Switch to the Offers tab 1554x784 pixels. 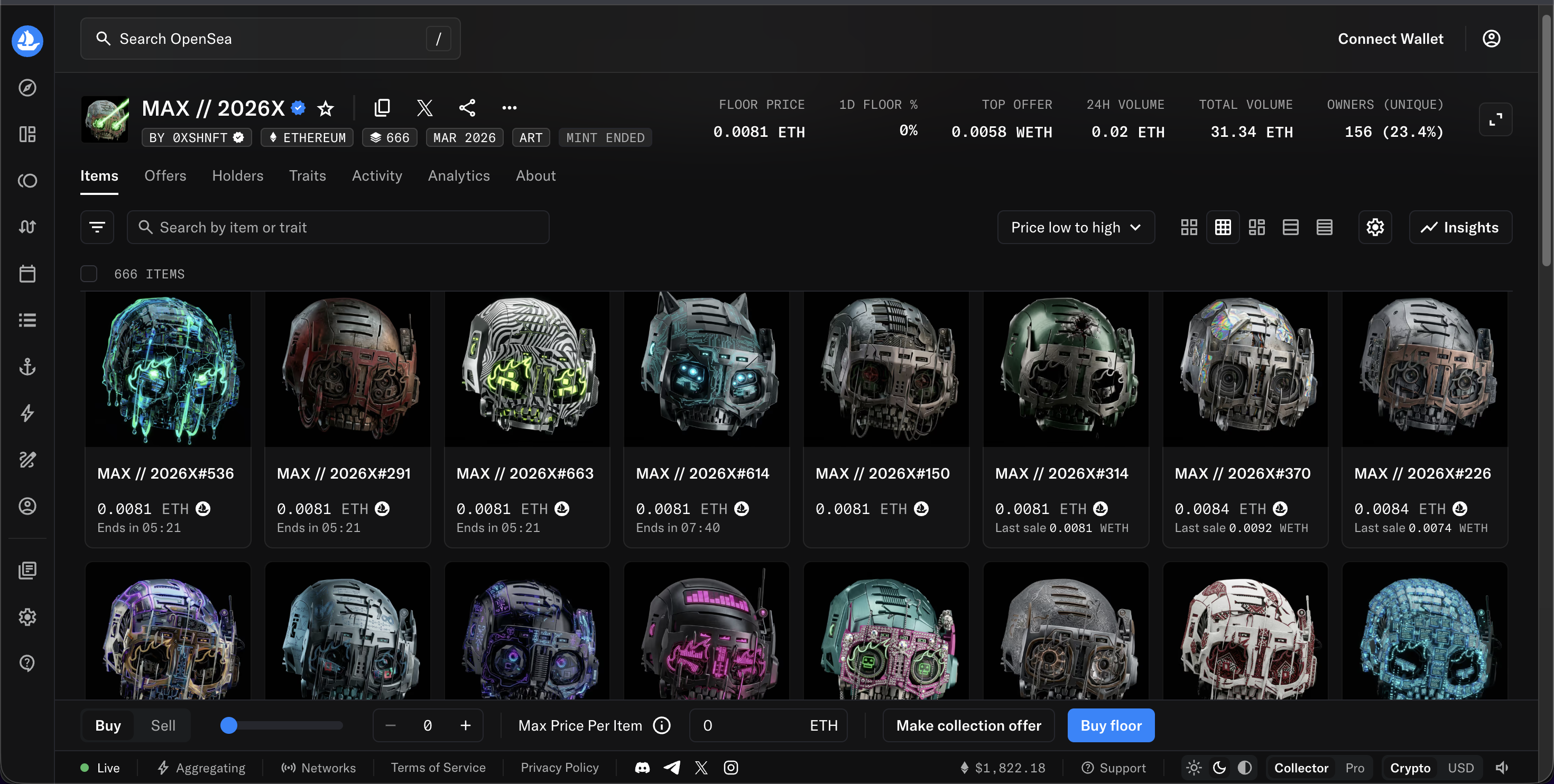tap(165, 175)
